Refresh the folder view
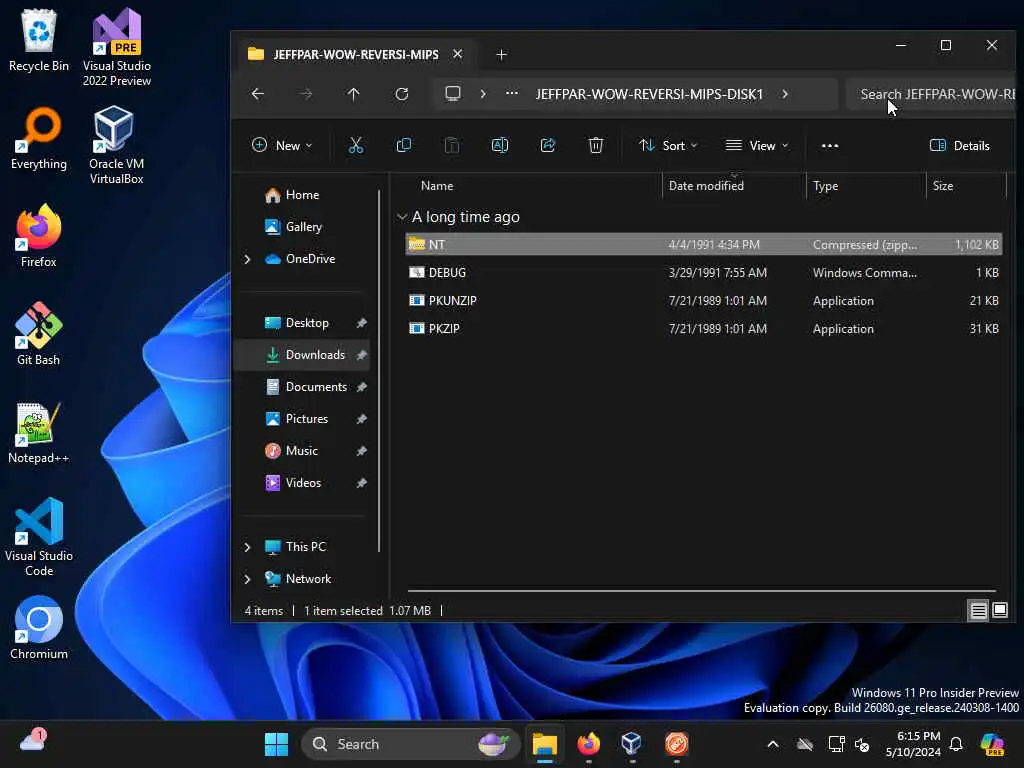This screenshot has width=1024, height=768. (x=402, y=94)
